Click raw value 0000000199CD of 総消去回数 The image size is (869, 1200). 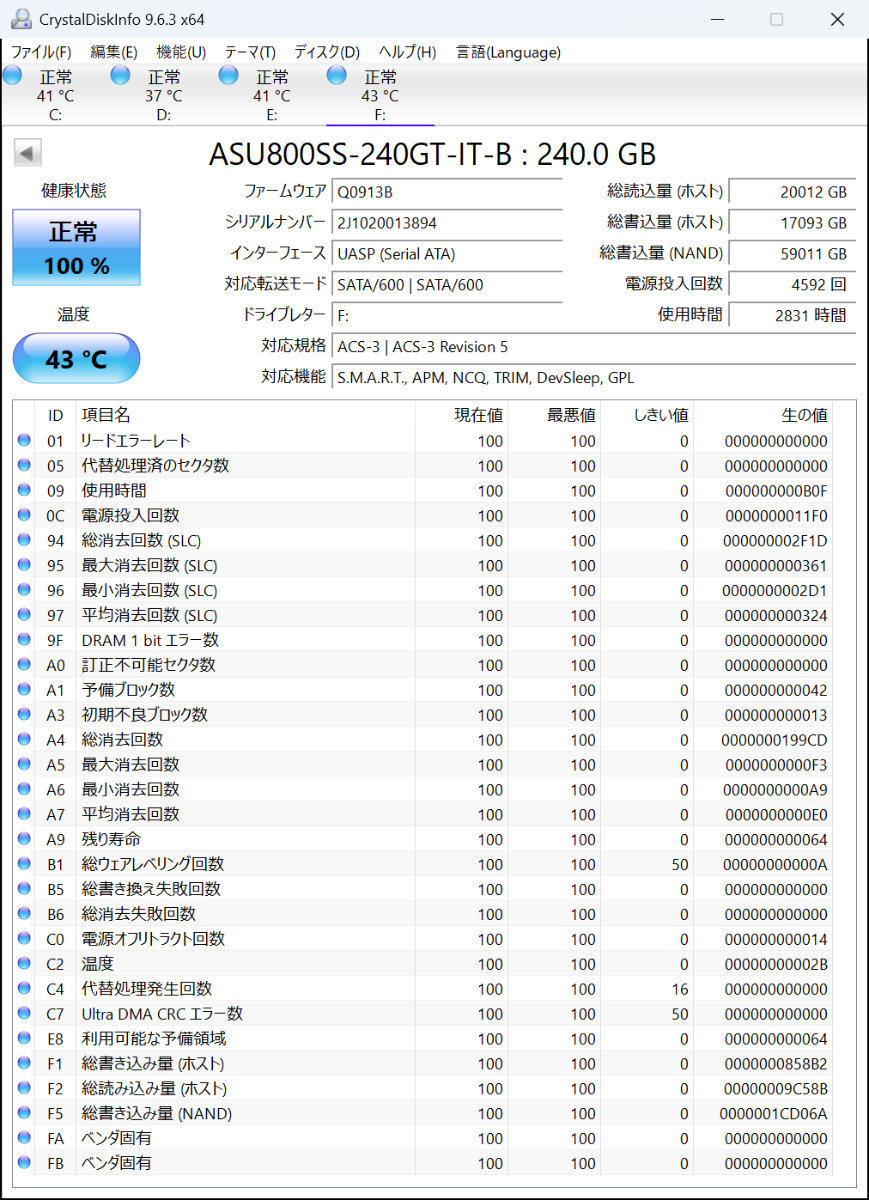tap(774, 739)
